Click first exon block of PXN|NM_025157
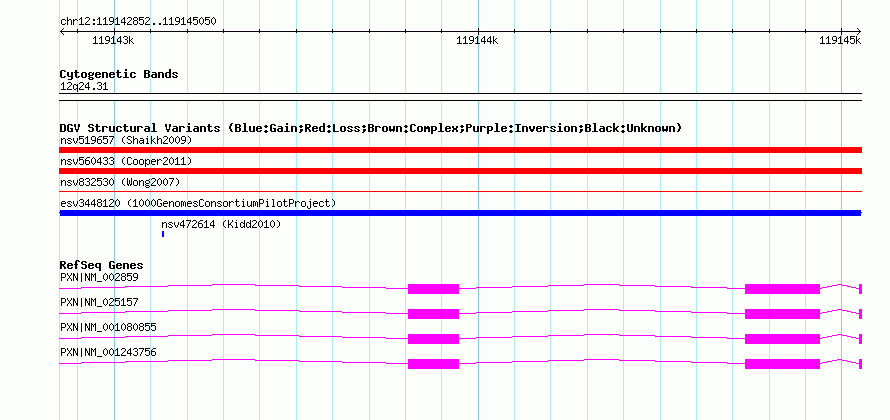The height and width of the screenshot is (420, 890). click(x=433, y=314)
